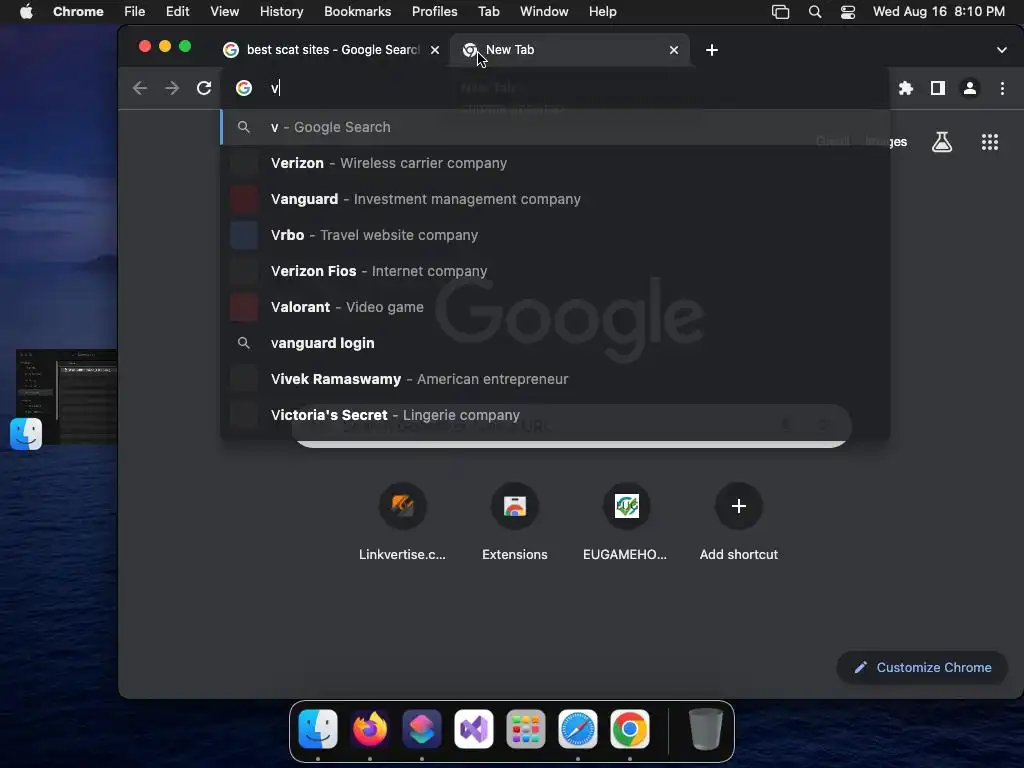Viewport: 1024px width, 768px height.
Task: Close the New Tab tab
Action: click(674, 50)
